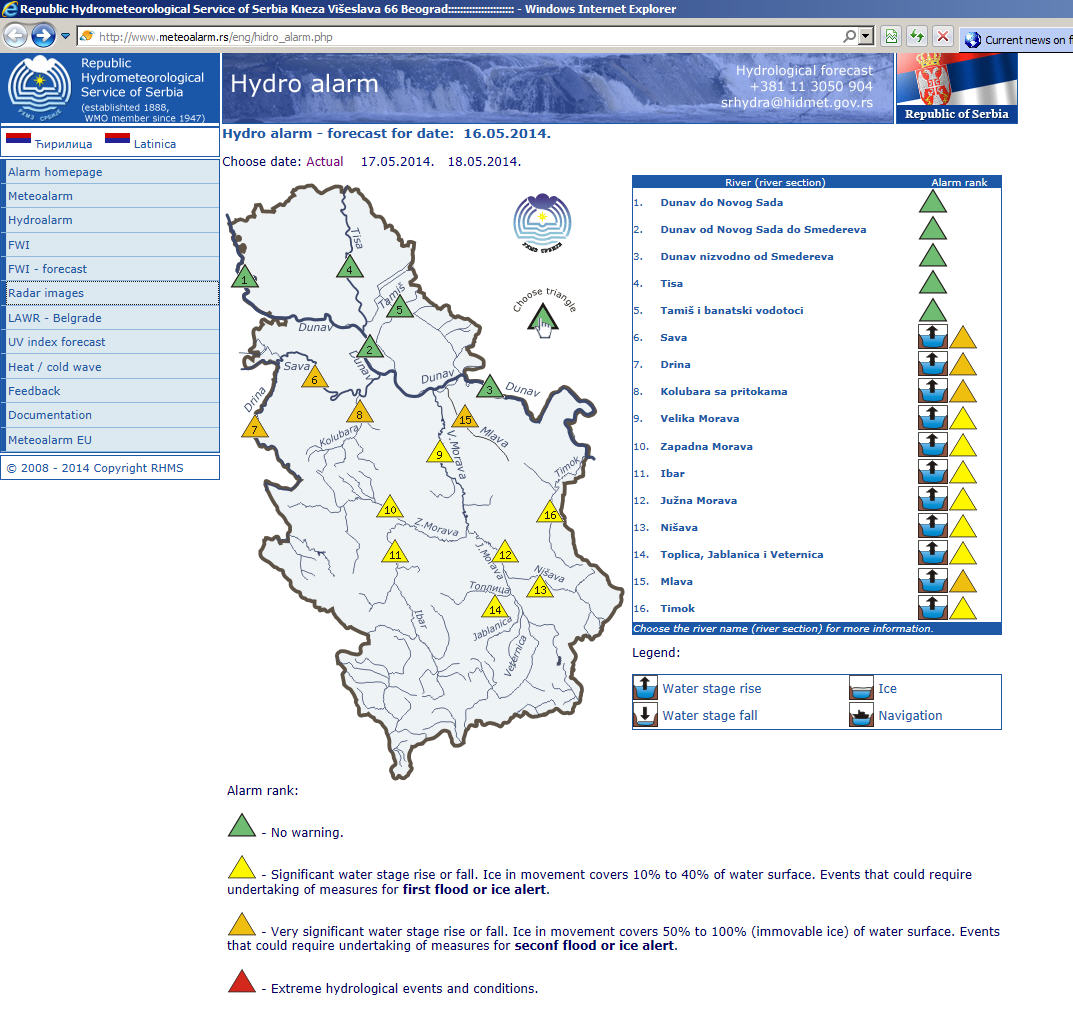Image resolution: width=1073 pixels, height=1014 pixels.
Task: Switch language to Latinica
Action: pyautogui.click(x=154, y=144)
